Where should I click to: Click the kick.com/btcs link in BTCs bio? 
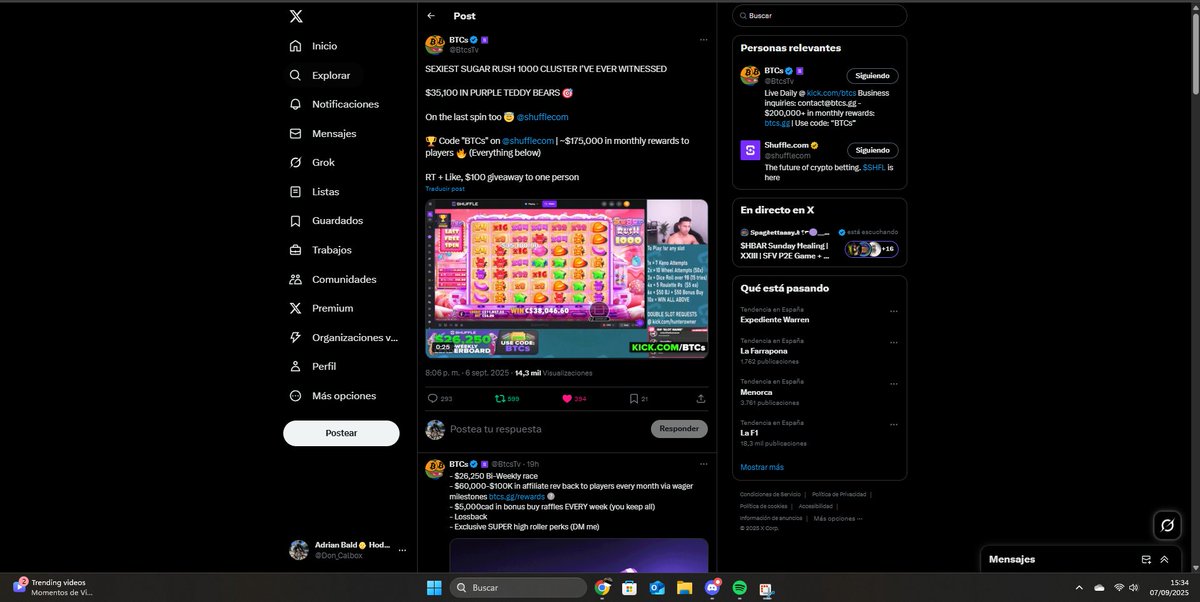click(832, 92)
